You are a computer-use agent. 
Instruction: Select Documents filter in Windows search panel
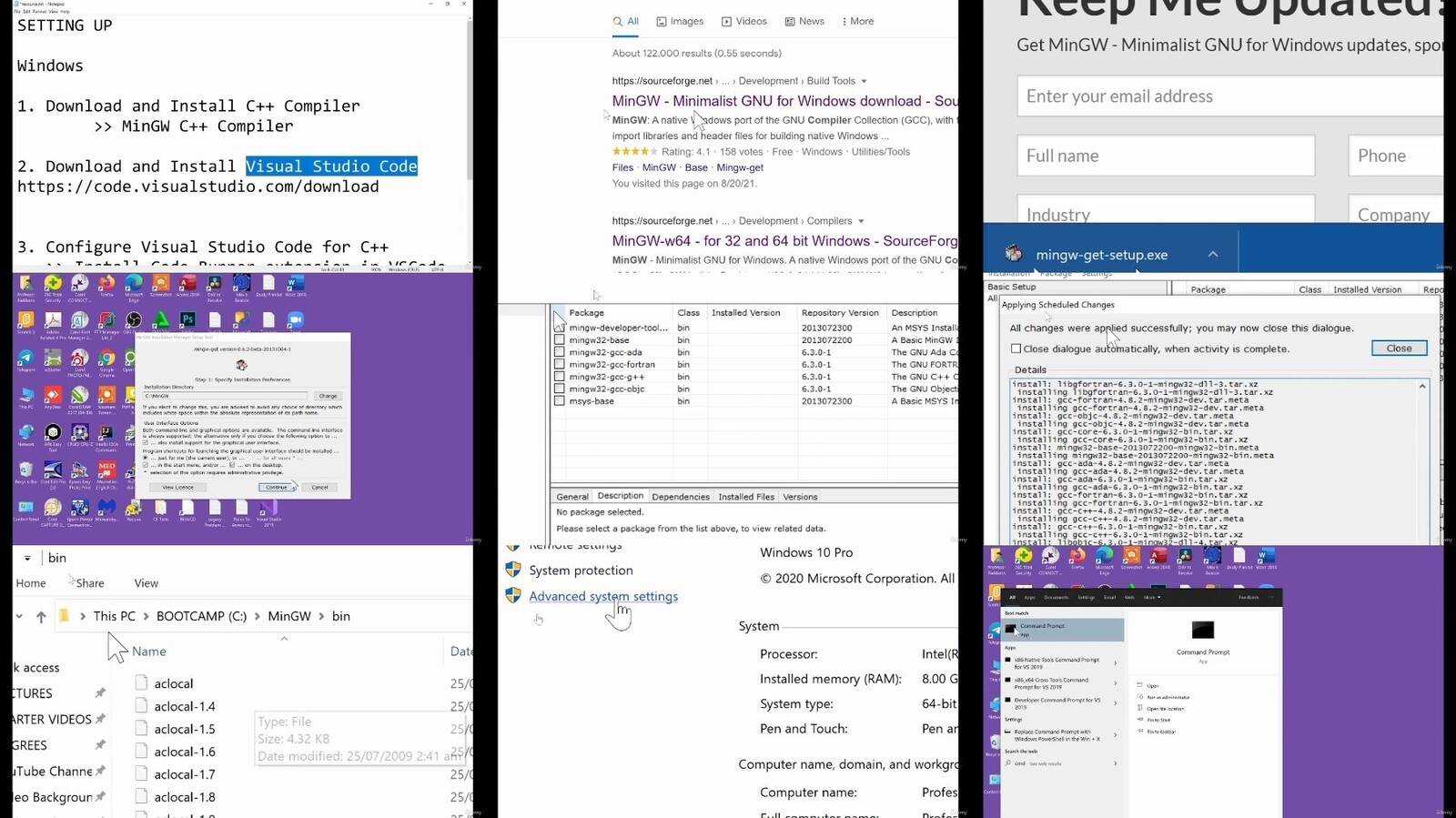click(x=1056, y=598)
